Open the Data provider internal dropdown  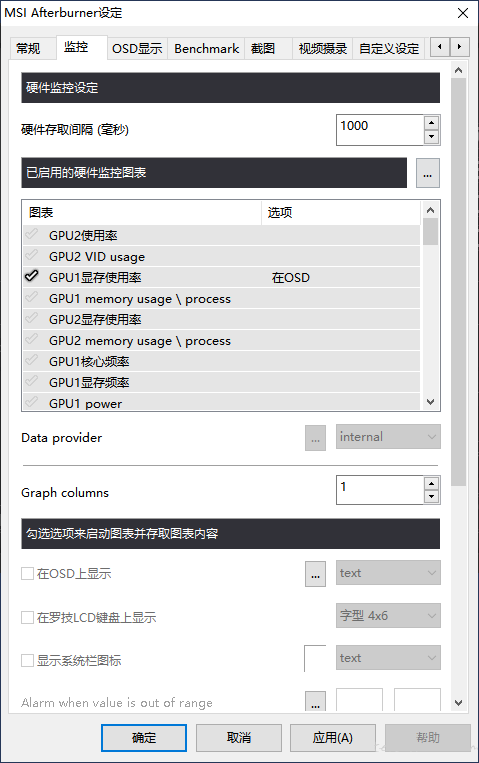pos(388,436)
